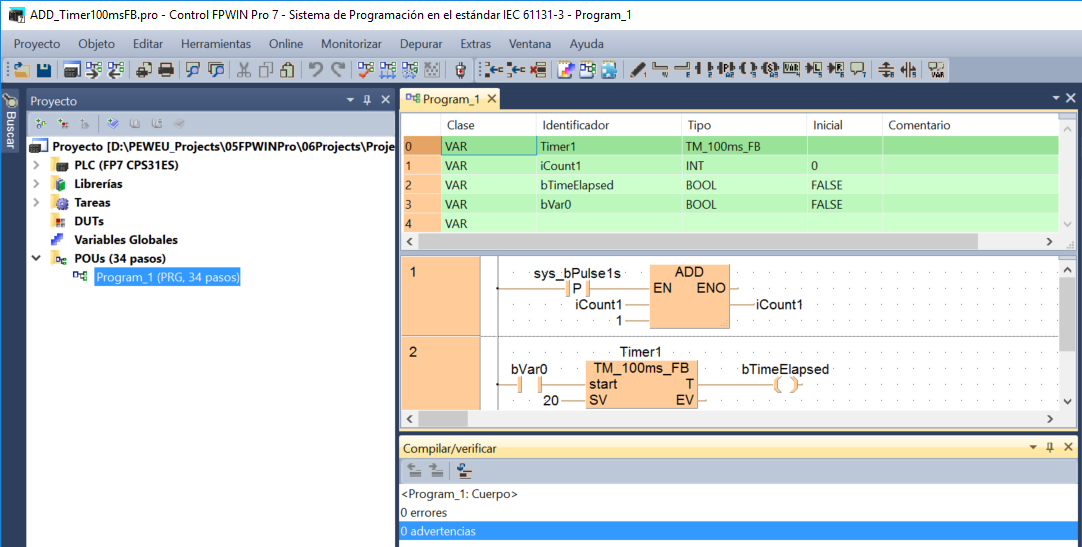Viewport: 1082px width, 547px height.
Task: Click the bTimeElapsed coil in network 2
Action: pyautogui.click(x=785, y=384)
